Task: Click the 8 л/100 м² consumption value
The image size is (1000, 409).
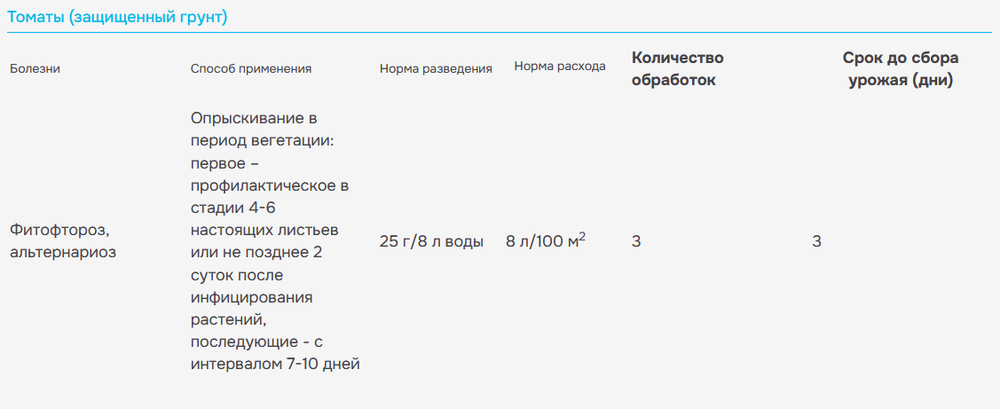Action: click(546, 241)
